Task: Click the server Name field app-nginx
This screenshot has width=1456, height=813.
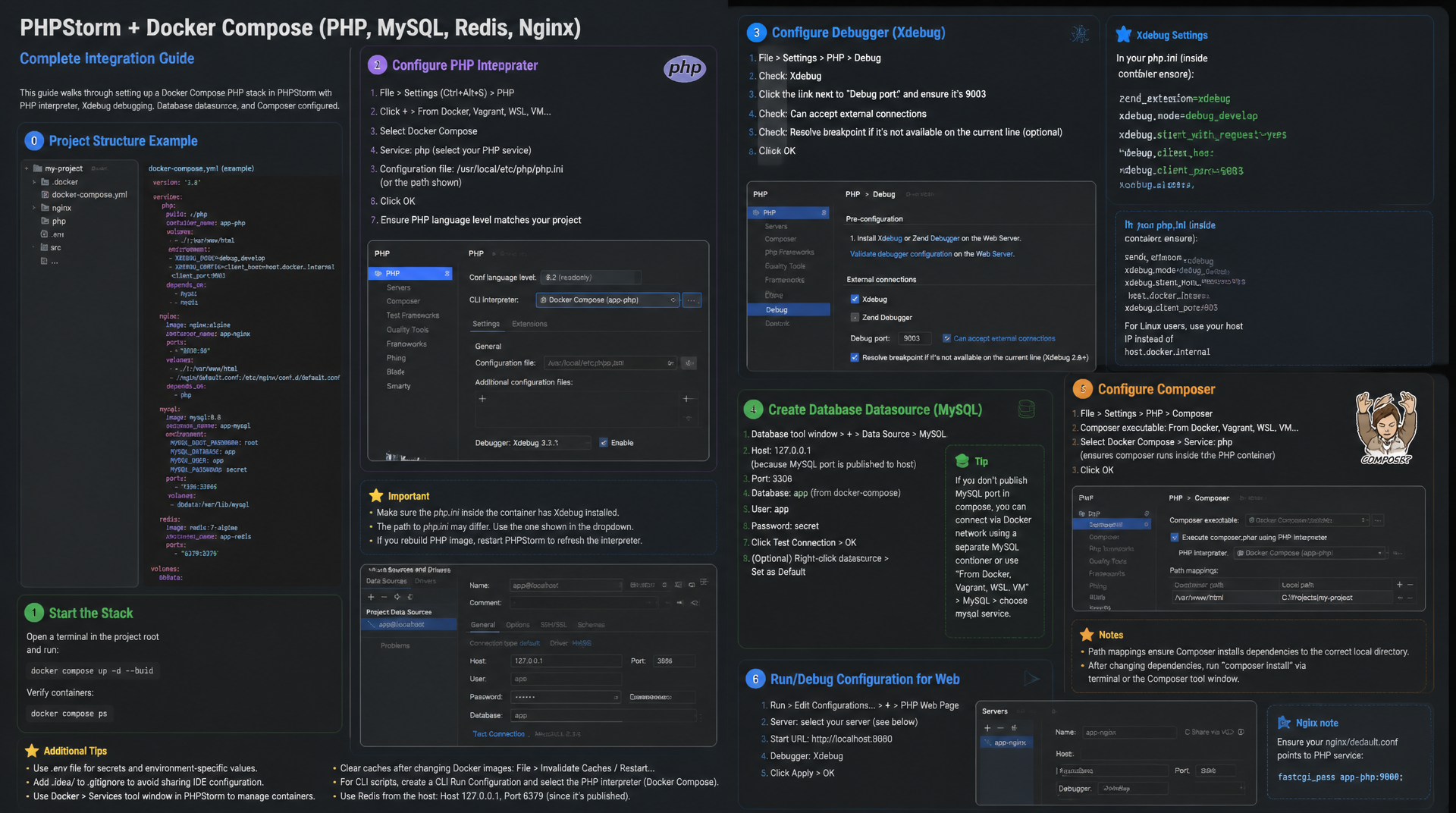Action: [1128, 733]
